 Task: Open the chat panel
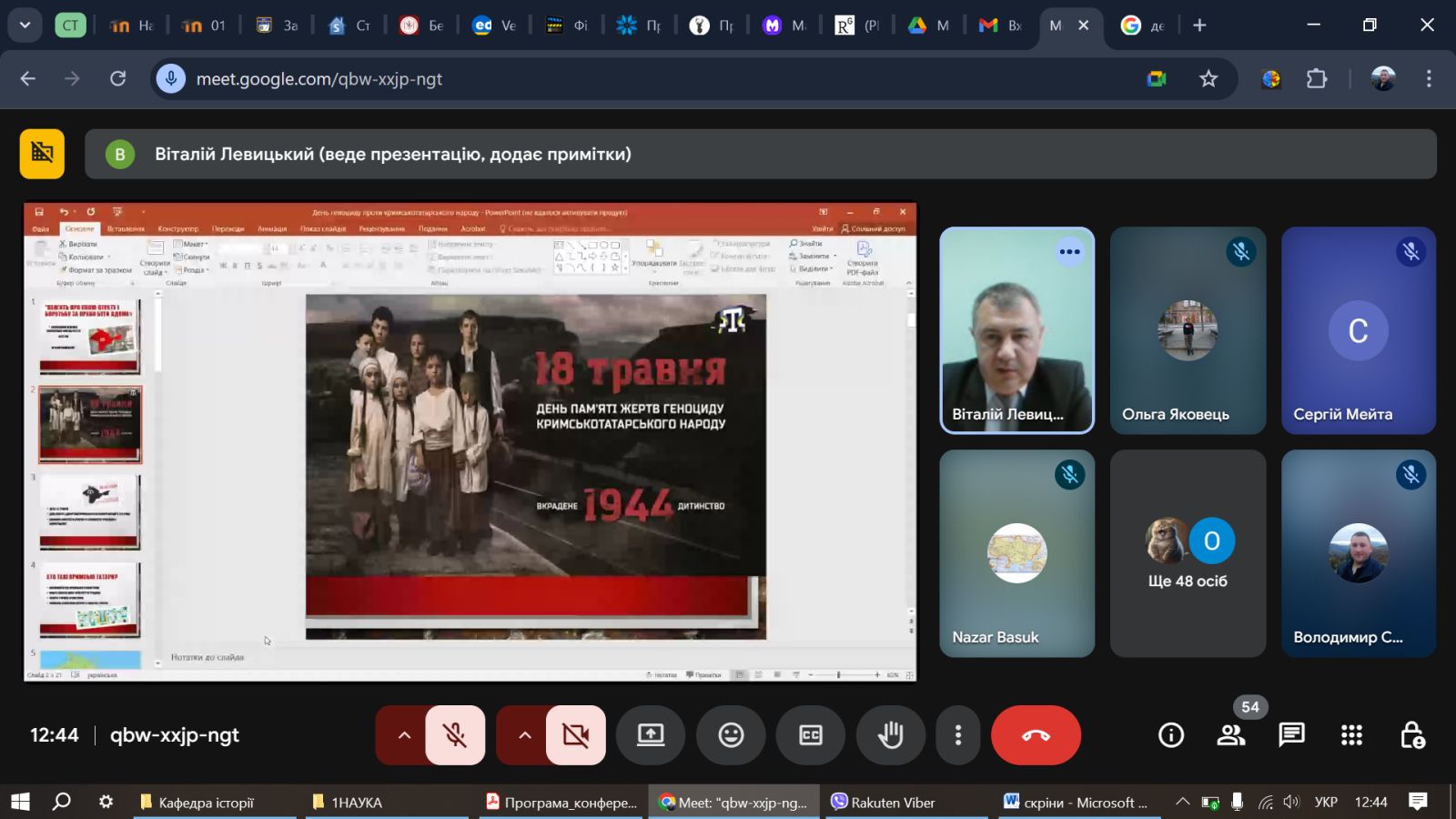coord(1291,735)
